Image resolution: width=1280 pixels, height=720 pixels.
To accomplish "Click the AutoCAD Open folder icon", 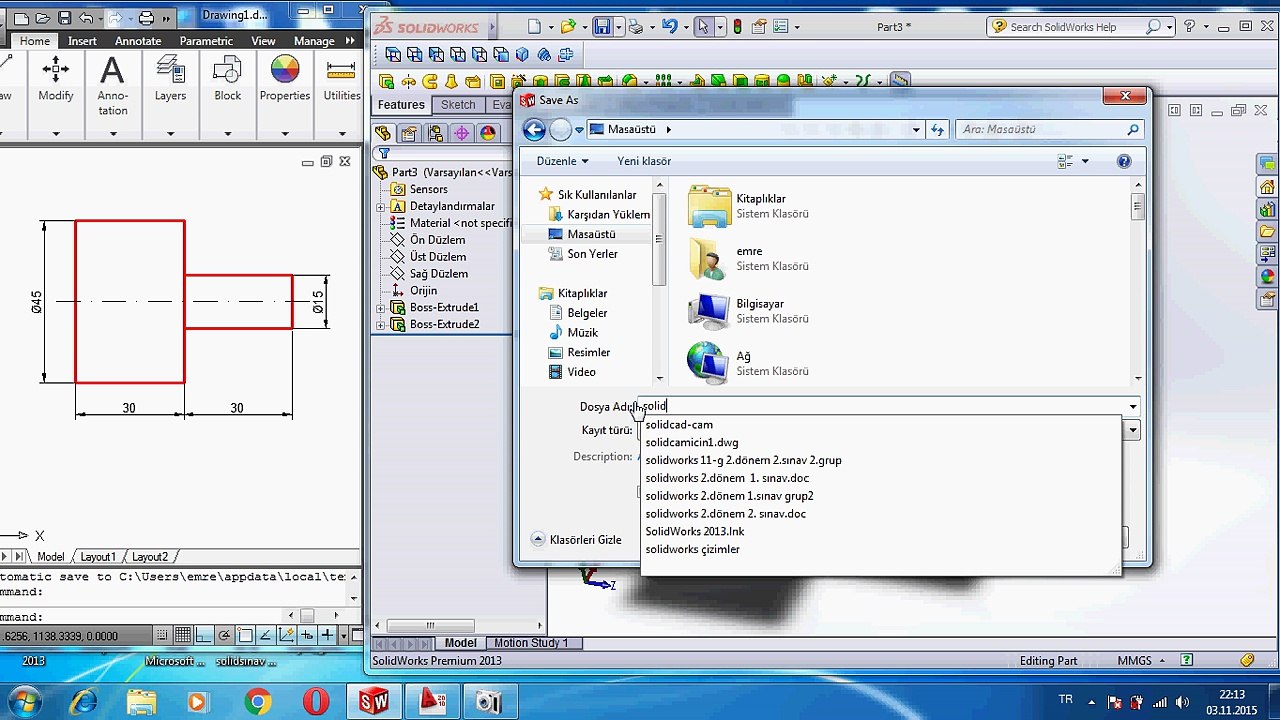I will 43,18.
